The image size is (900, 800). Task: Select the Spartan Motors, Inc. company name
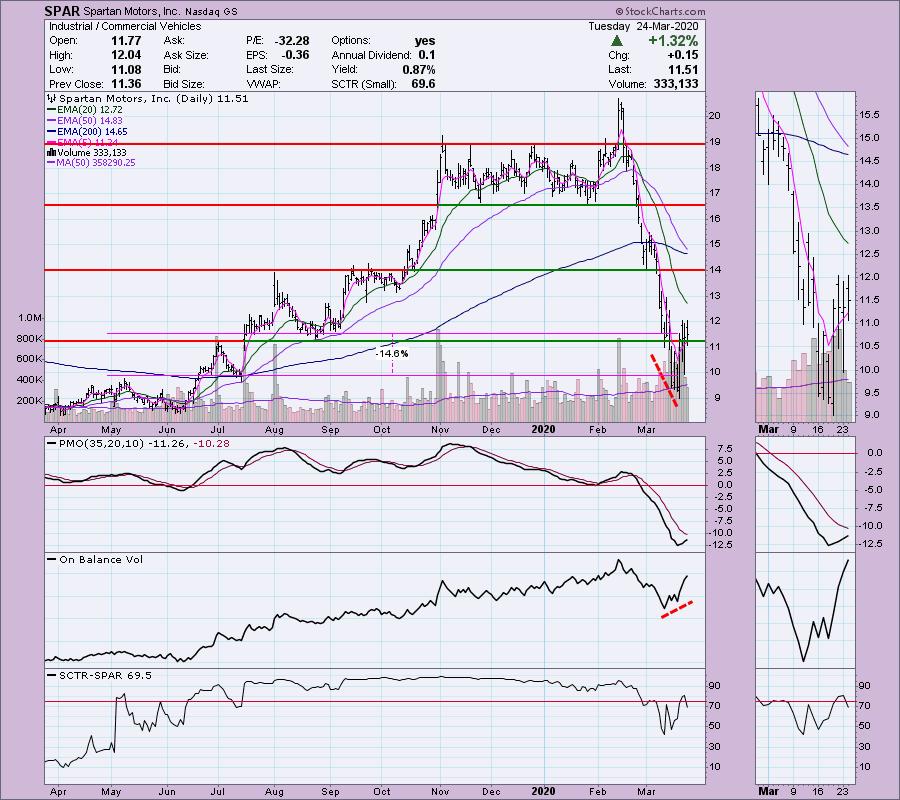131,11
